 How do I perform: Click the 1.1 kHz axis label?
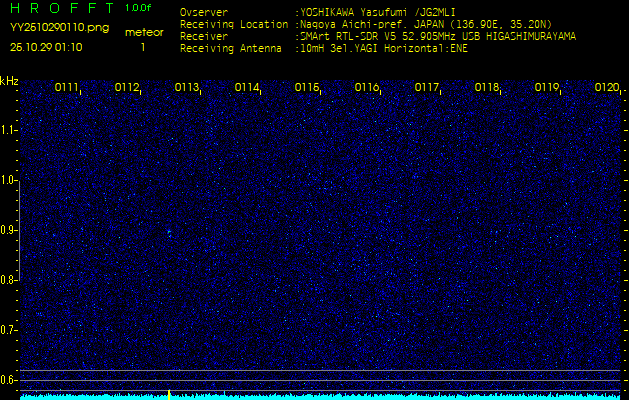click(x=8, y=130)
